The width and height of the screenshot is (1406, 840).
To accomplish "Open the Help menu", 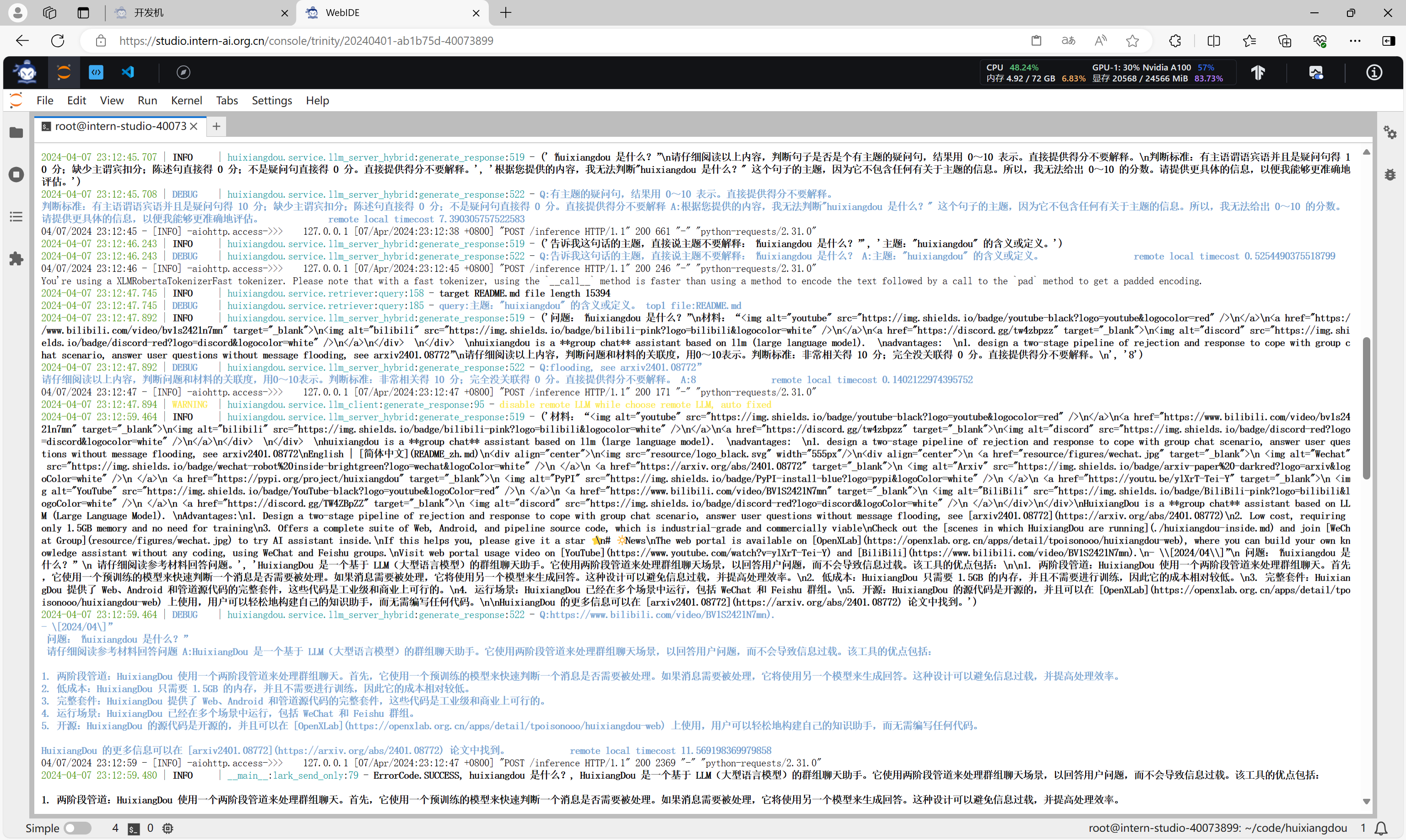I will pos(317,100).
